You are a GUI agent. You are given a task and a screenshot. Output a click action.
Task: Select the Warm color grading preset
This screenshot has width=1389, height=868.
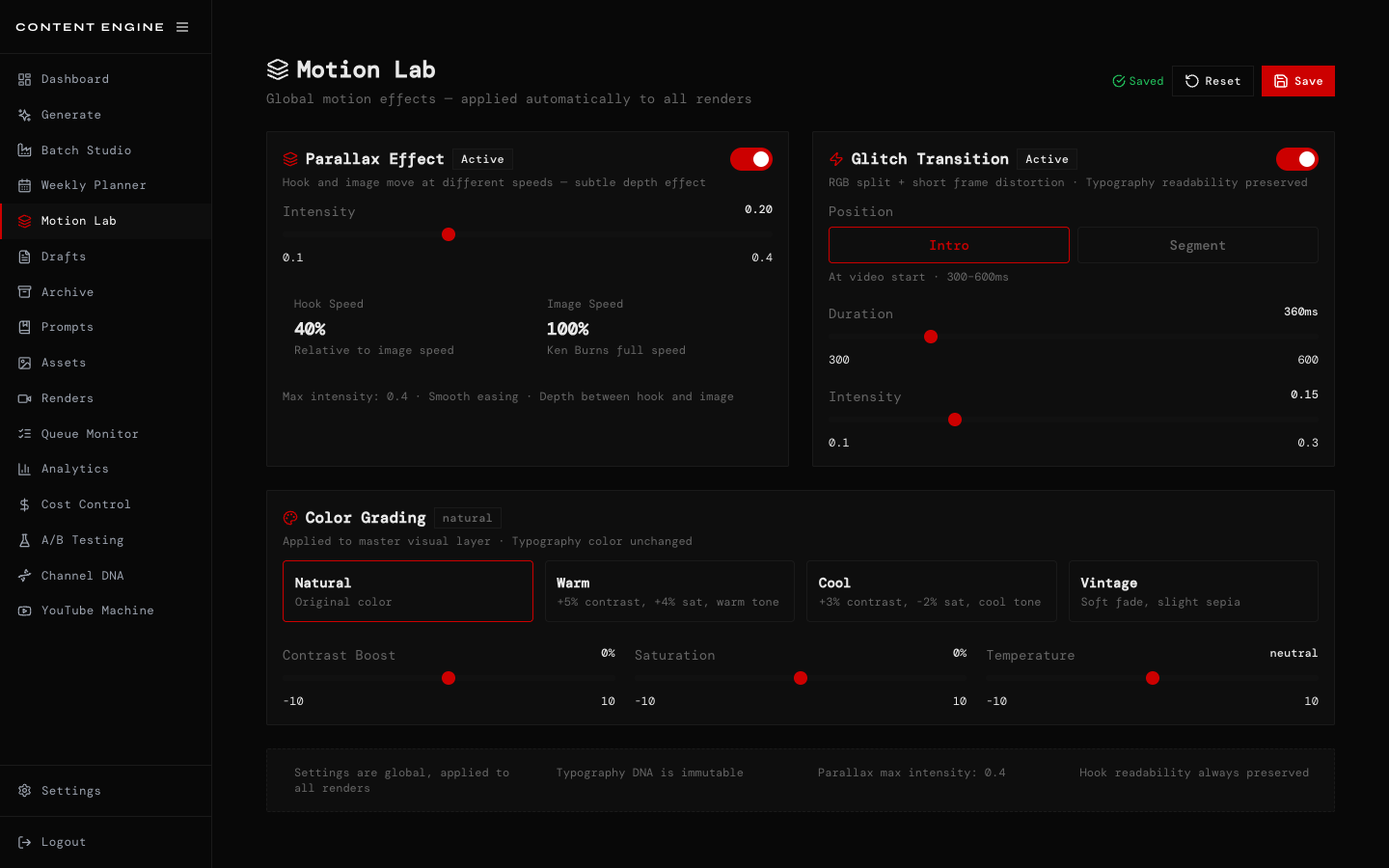pos(669,589)
